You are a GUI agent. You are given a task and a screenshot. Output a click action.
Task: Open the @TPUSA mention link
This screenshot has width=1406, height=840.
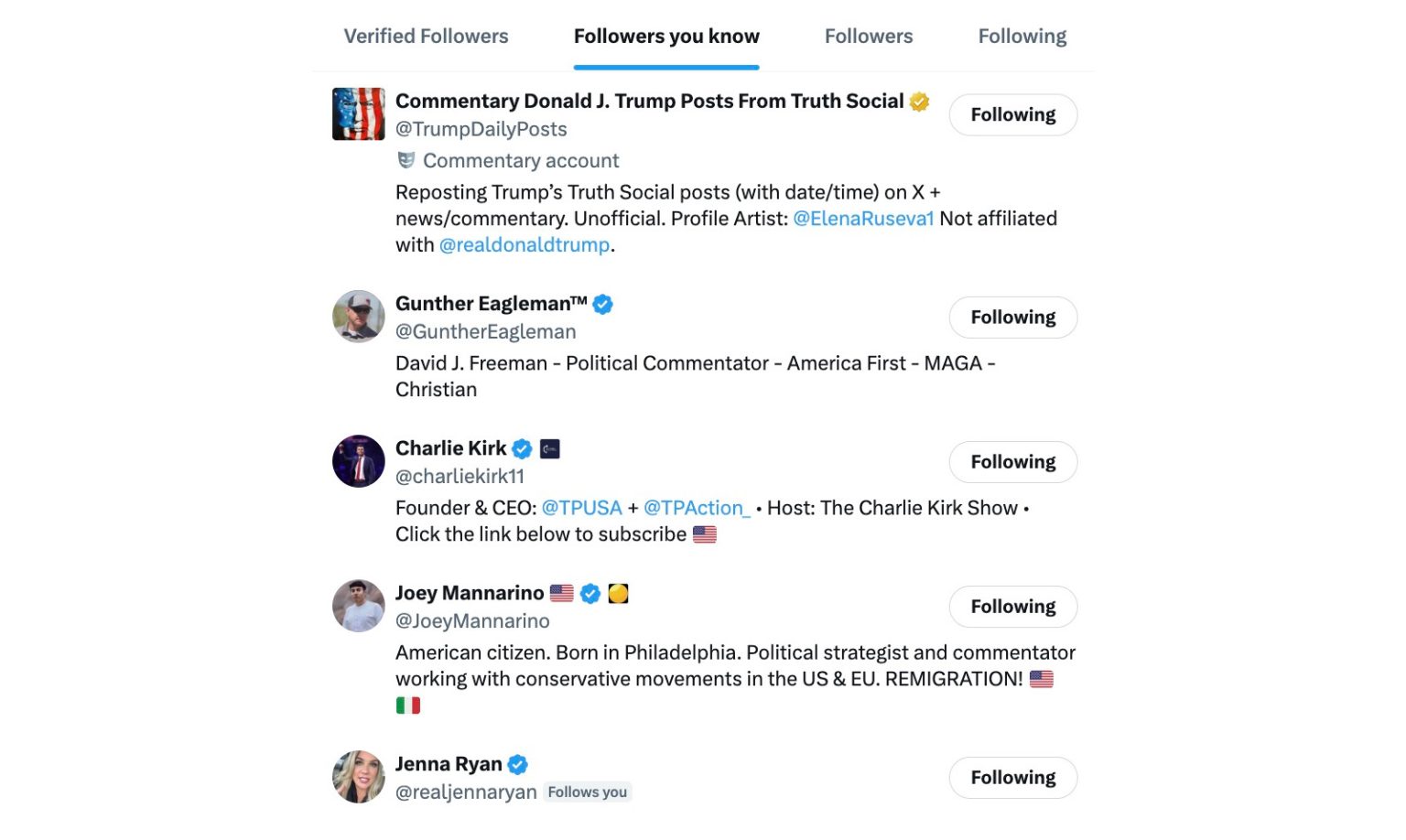tap(581, 508)
